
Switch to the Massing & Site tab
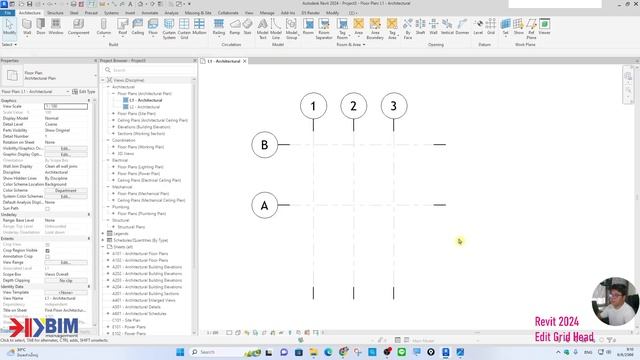(x=198, y=13)
